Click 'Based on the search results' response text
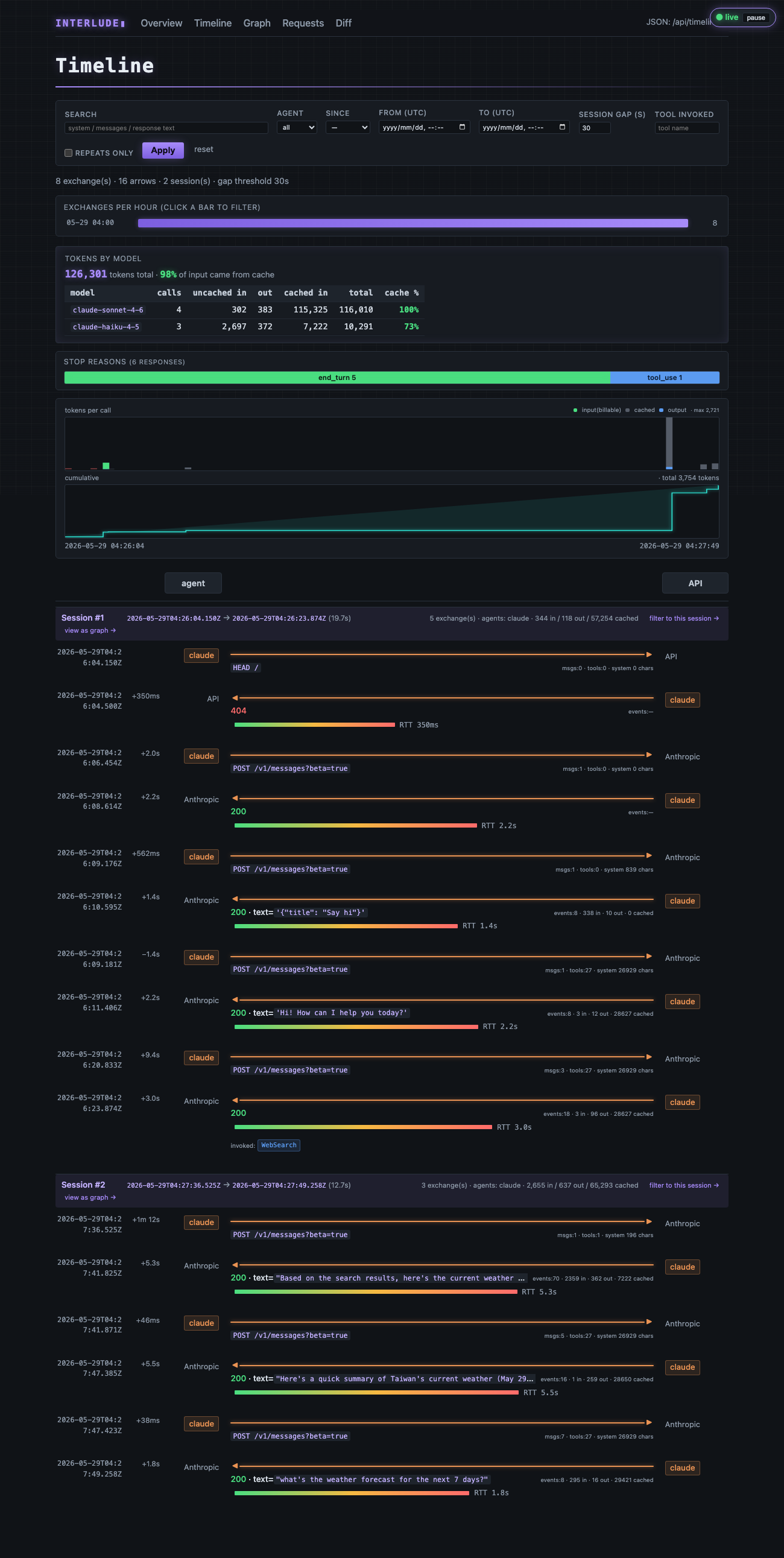The width and height of the screenshot is (784, 1558). 400,1278
